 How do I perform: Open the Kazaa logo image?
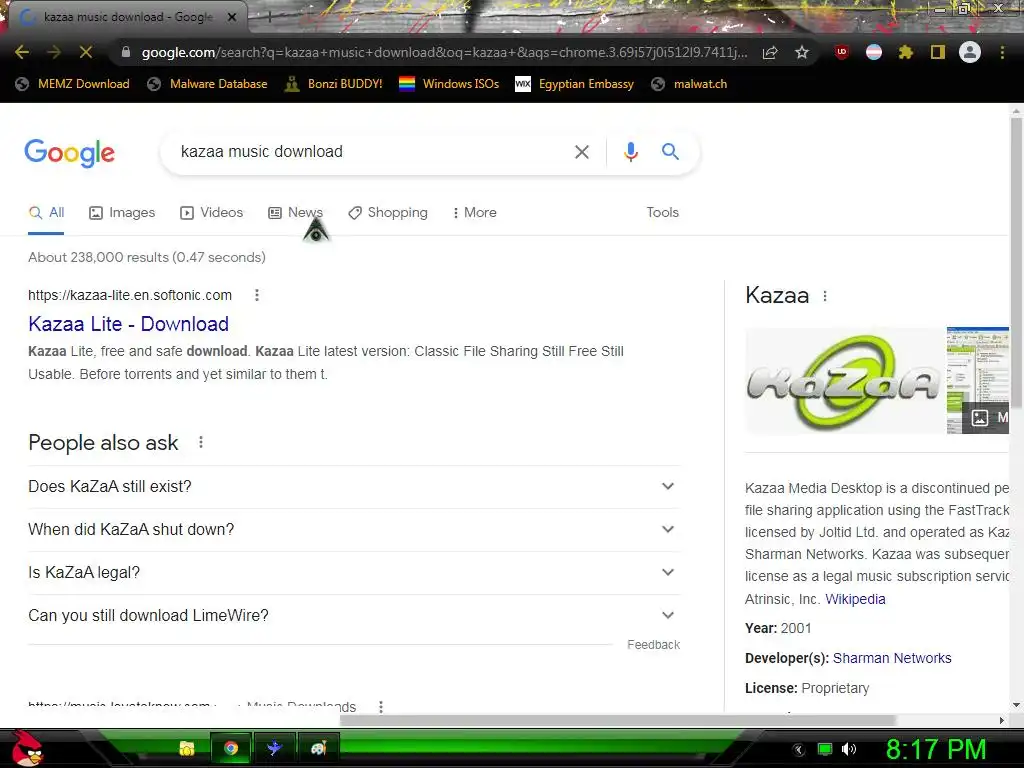pyautogui.click(x=844, y=381)
